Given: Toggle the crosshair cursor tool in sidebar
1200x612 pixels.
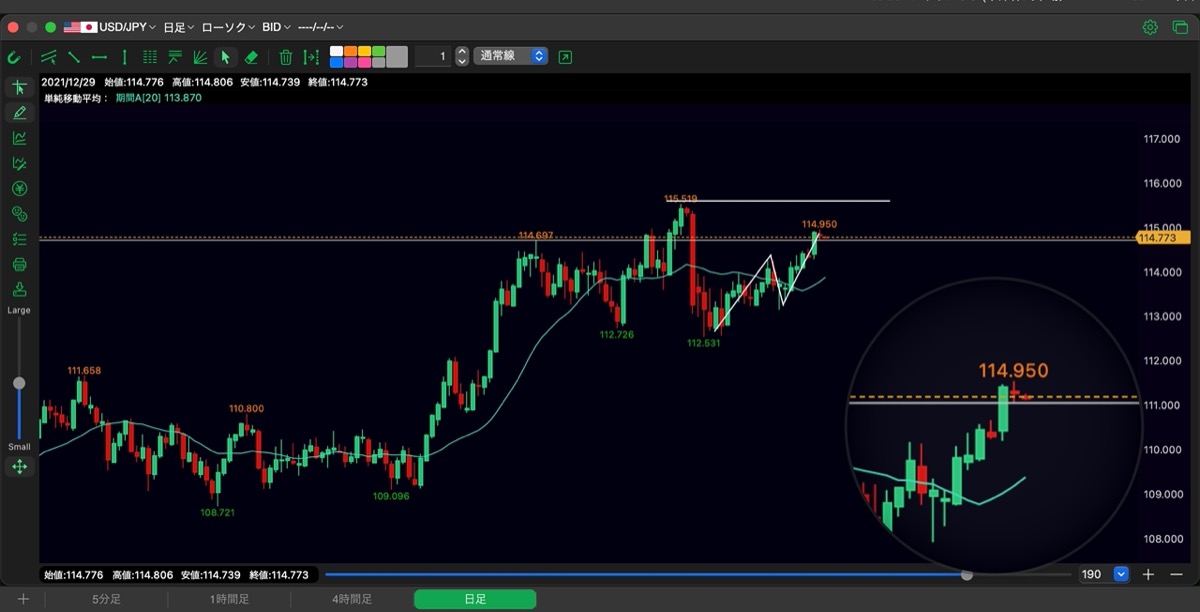Looking at the screenshot, I should click(x=19, y=88).
